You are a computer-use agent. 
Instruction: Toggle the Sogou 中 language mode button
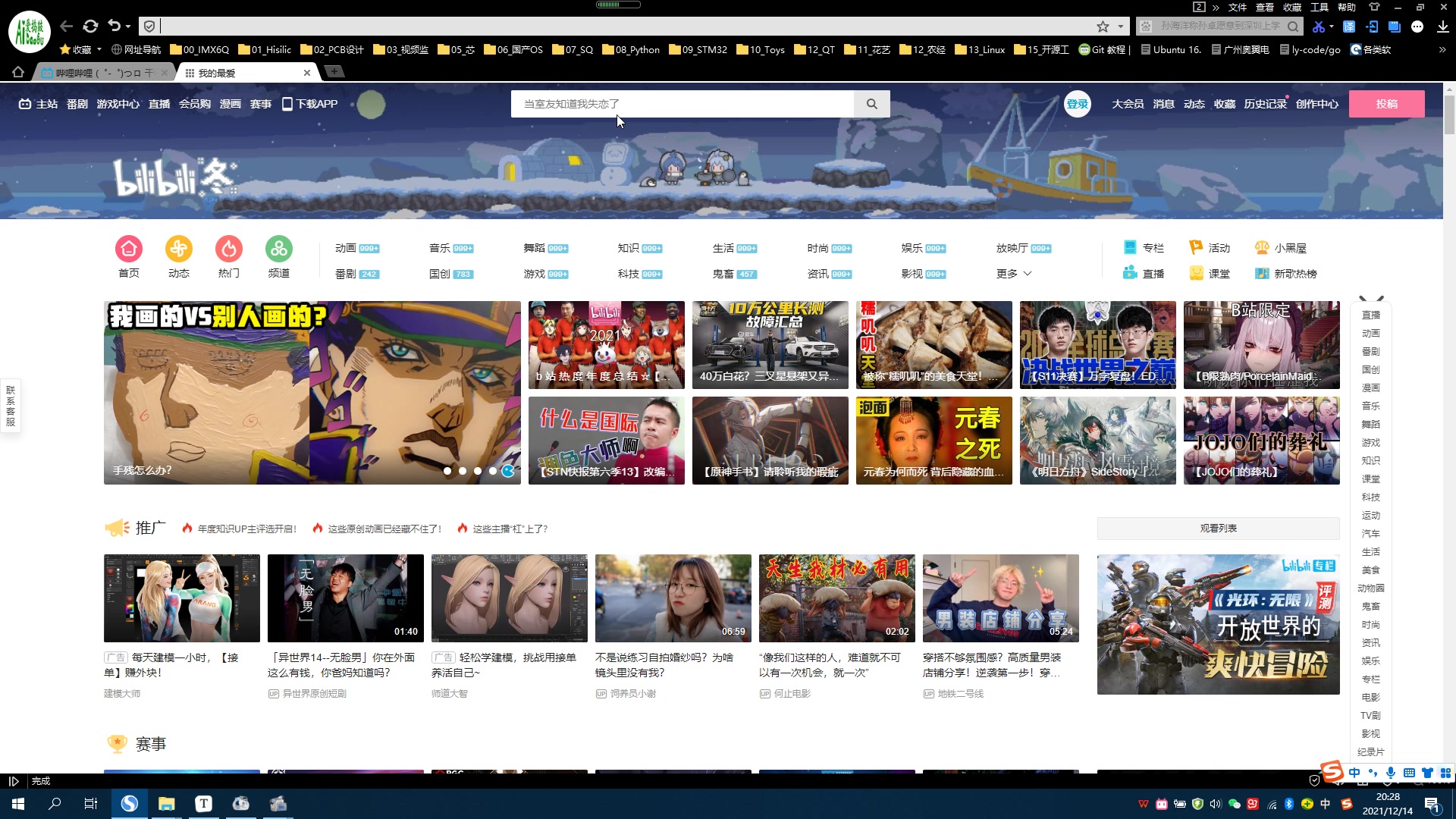[1354, 773]
